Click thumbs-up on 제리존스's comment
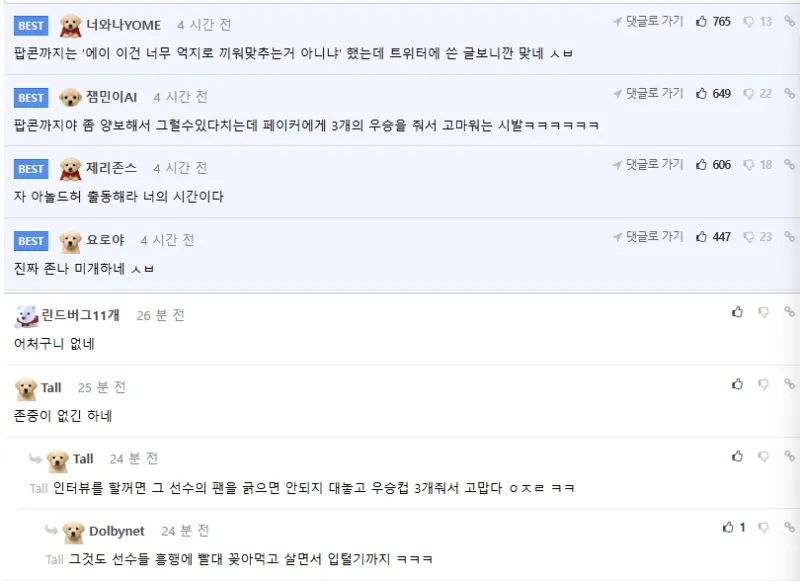800x581 pixels. tap(702, 165)
